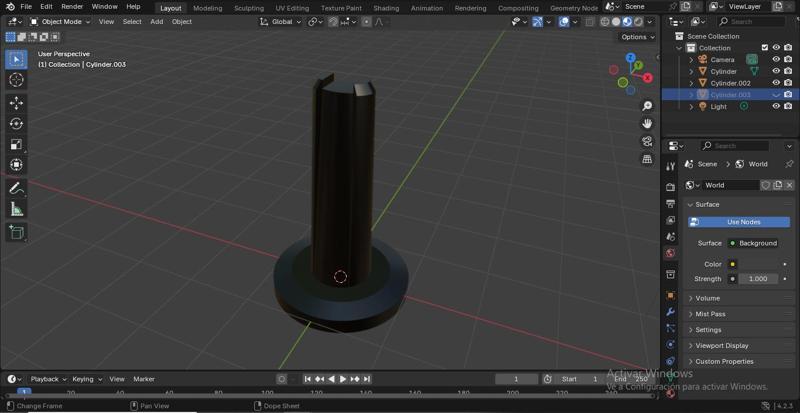Click the world Color swatch
Image resolution: width=800 pixels, height=413 pixels.
pos(759,264)
